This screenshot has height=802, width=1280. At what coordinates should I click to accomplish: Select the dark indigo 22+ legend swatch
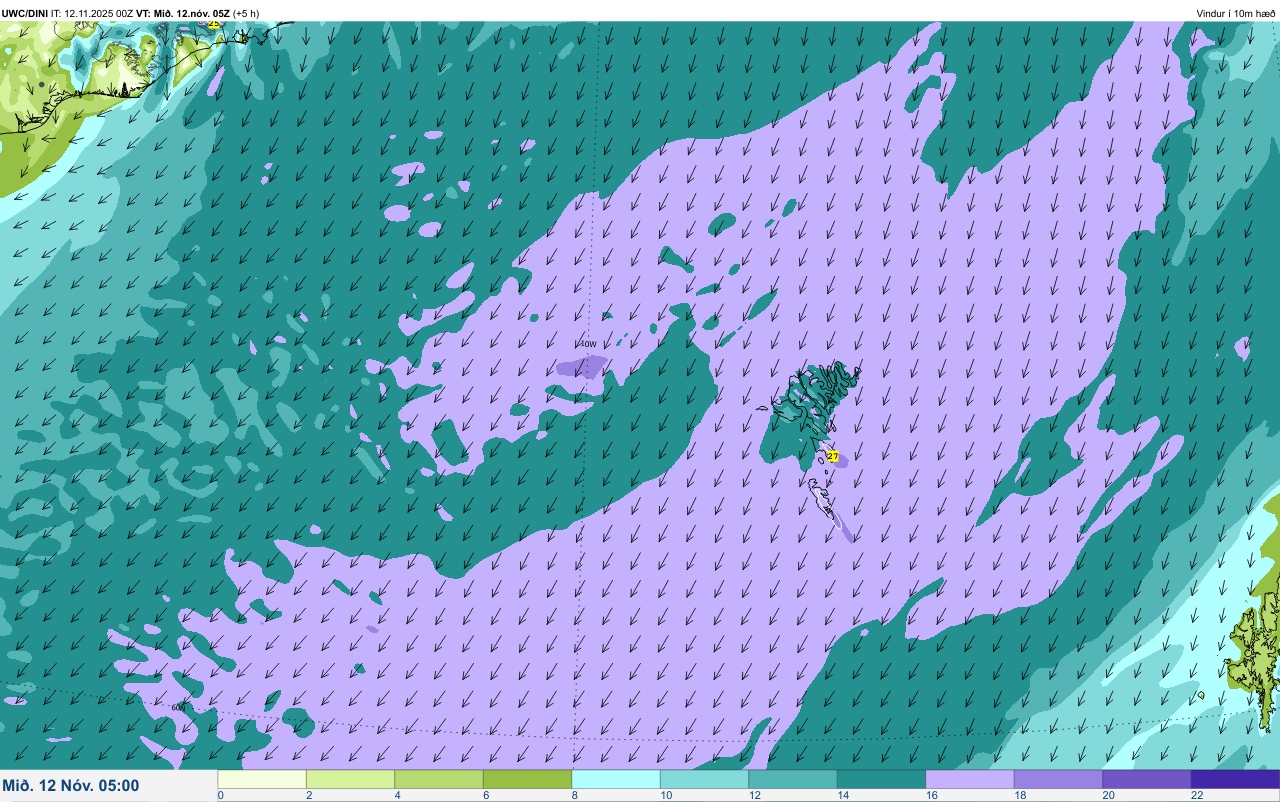pos(1235,779)
